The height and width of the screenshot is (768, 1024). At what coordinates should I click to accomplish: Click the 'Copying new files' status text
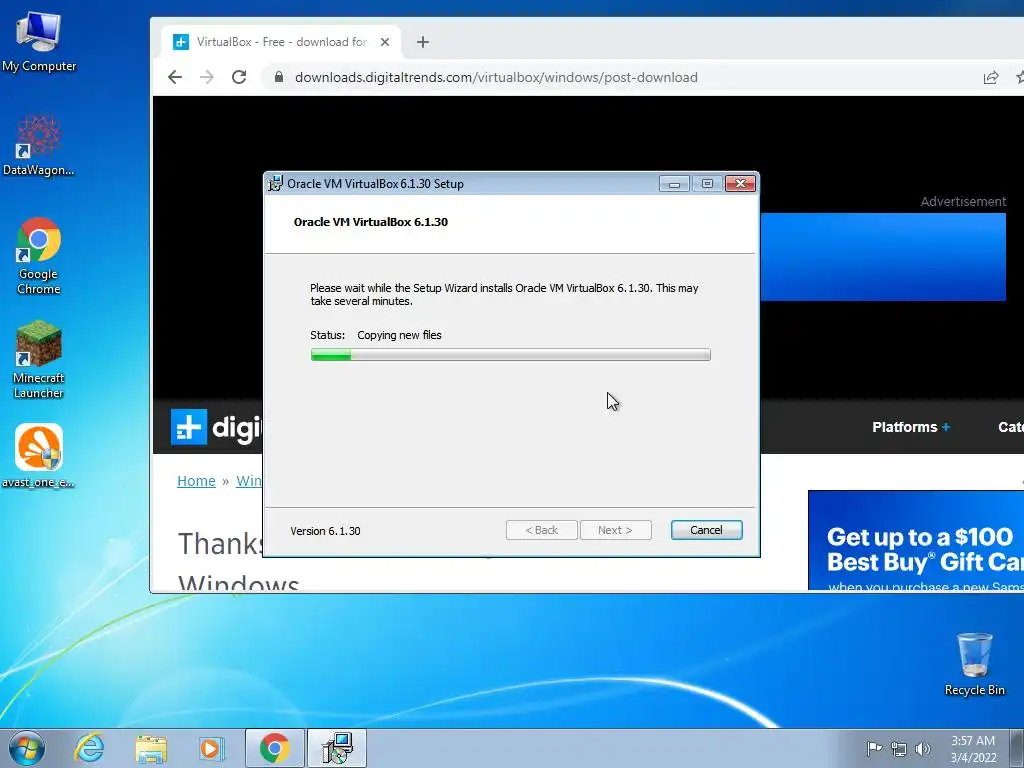[399, 335]
